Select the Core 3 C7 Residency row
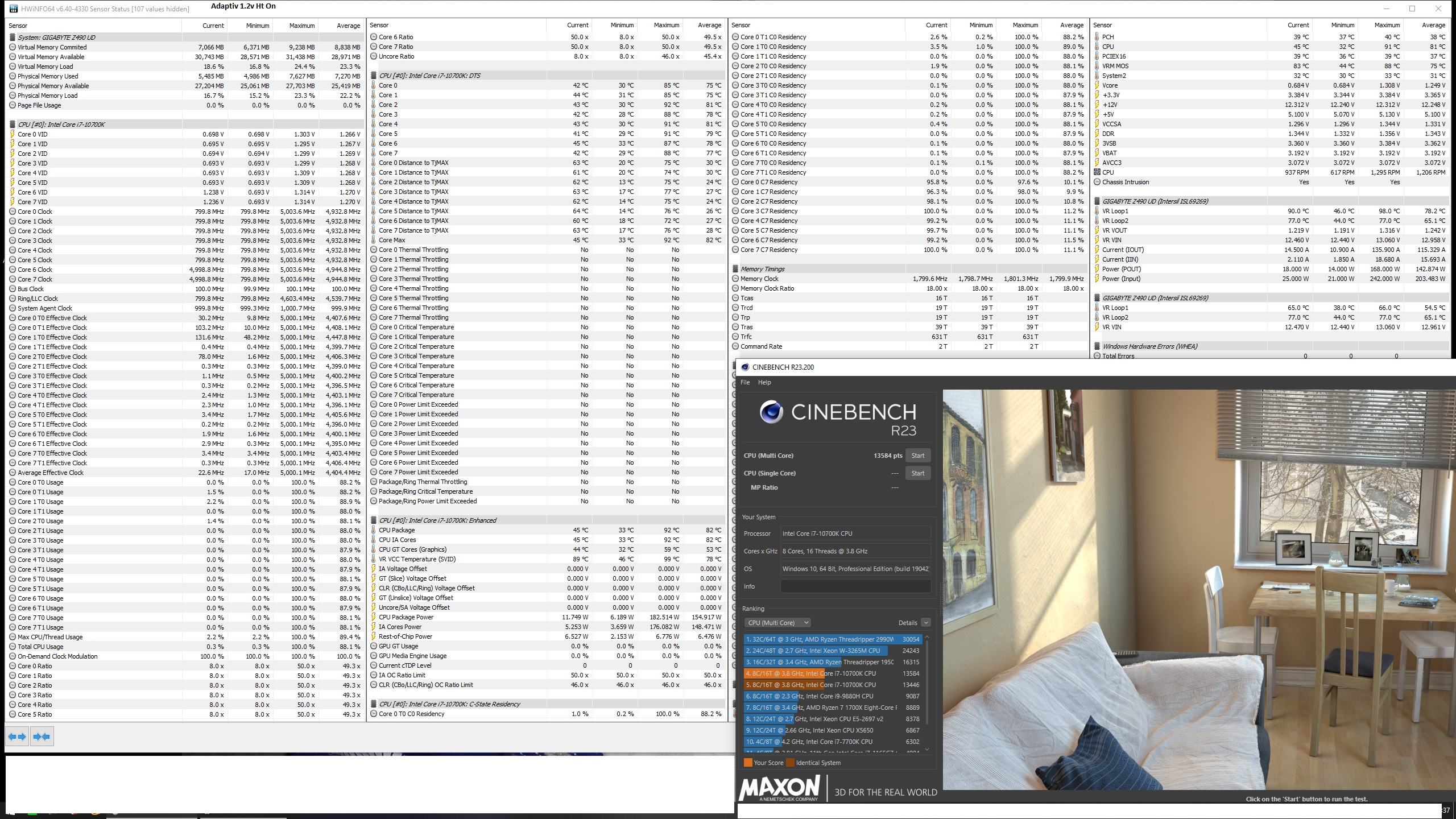Viewport: 1456px width, 819px height. tap(909, 211)
